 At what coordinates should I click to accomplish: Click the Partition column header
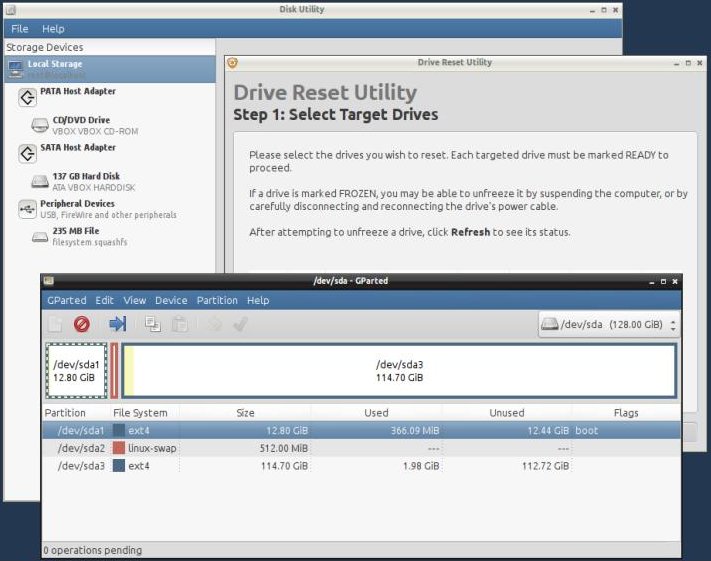(x=76, y=413)
